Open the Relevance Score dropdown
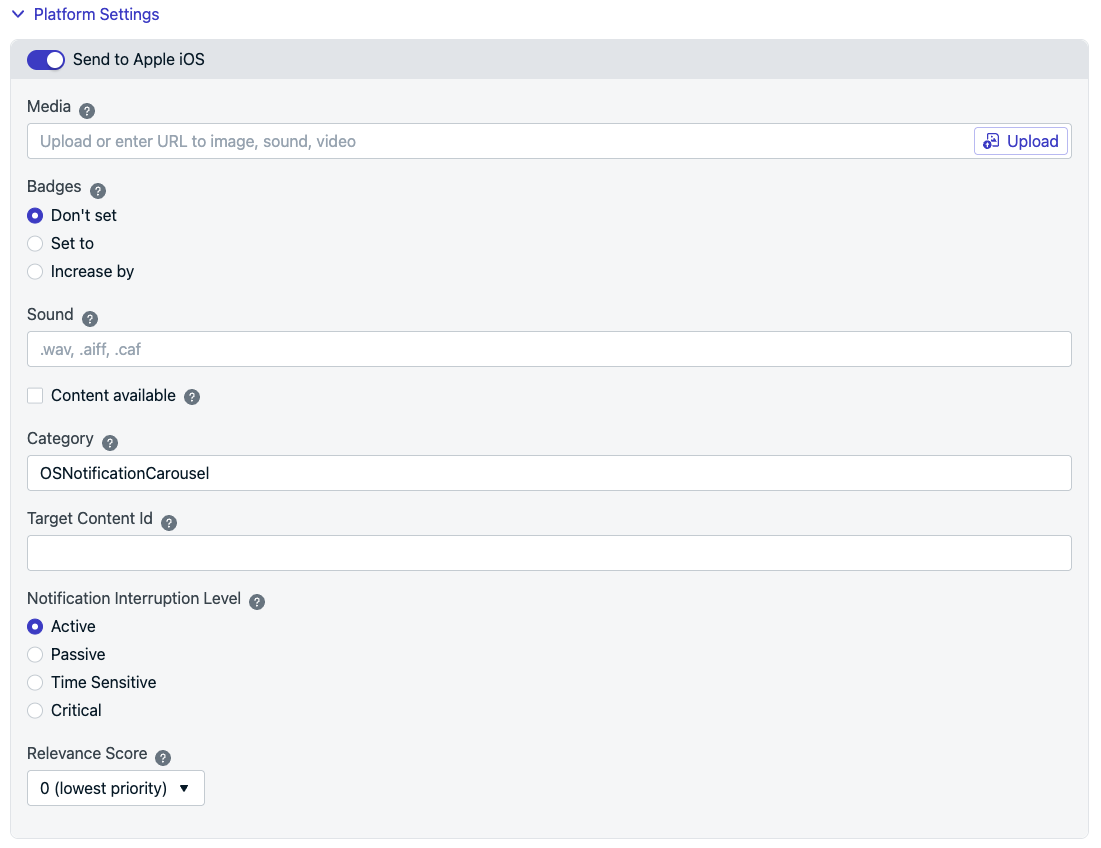 point(116,788)
